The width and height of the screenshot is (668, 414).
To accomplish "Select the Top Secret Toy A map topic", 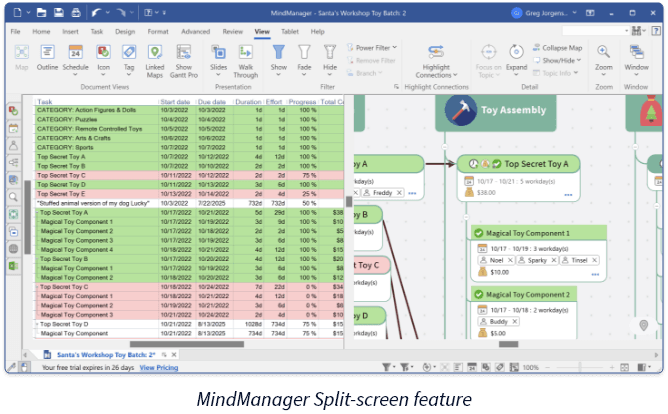I will 518,164.
